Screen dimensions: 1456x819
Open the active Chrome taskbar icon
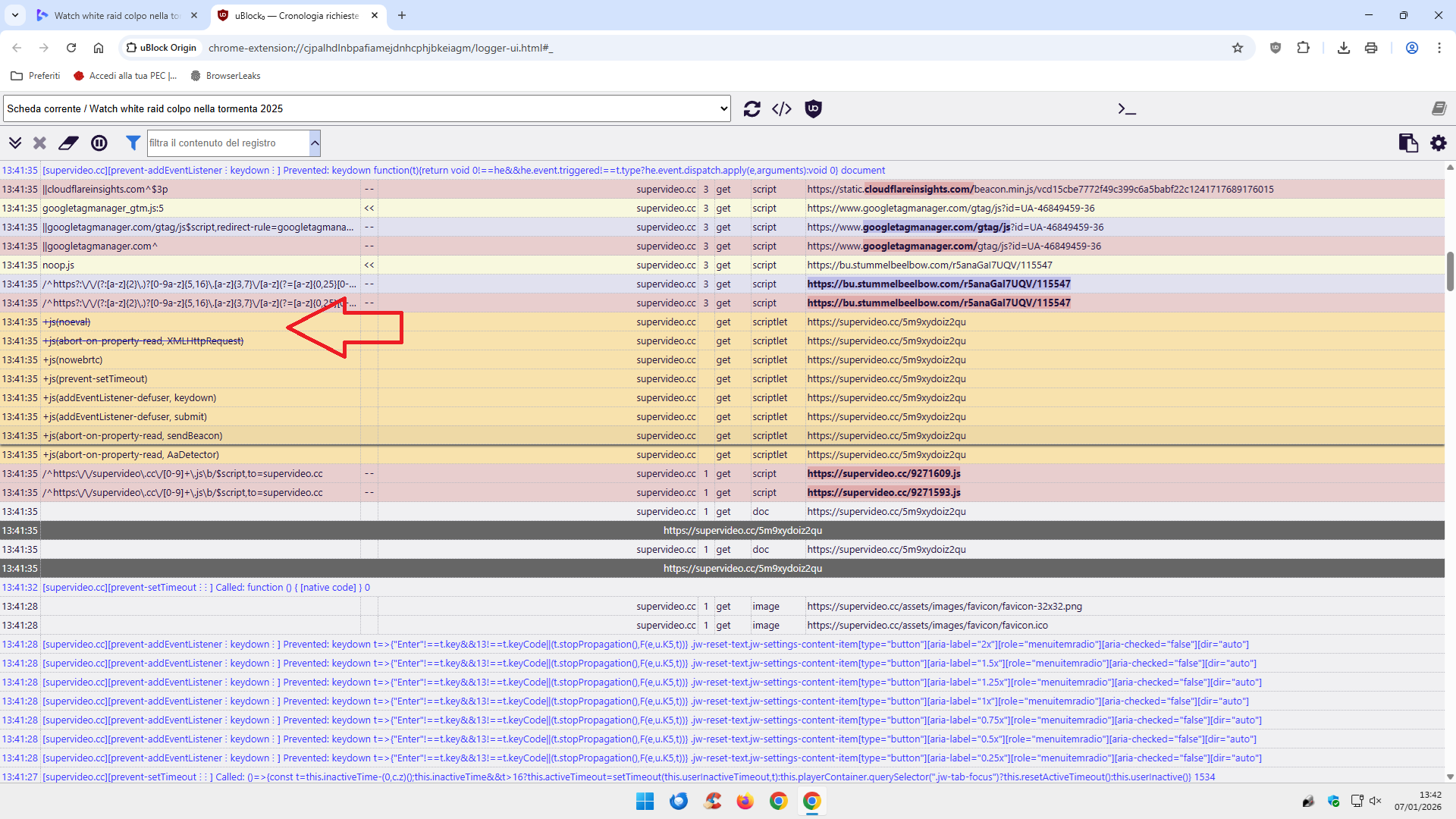click(x=811, y=801)
